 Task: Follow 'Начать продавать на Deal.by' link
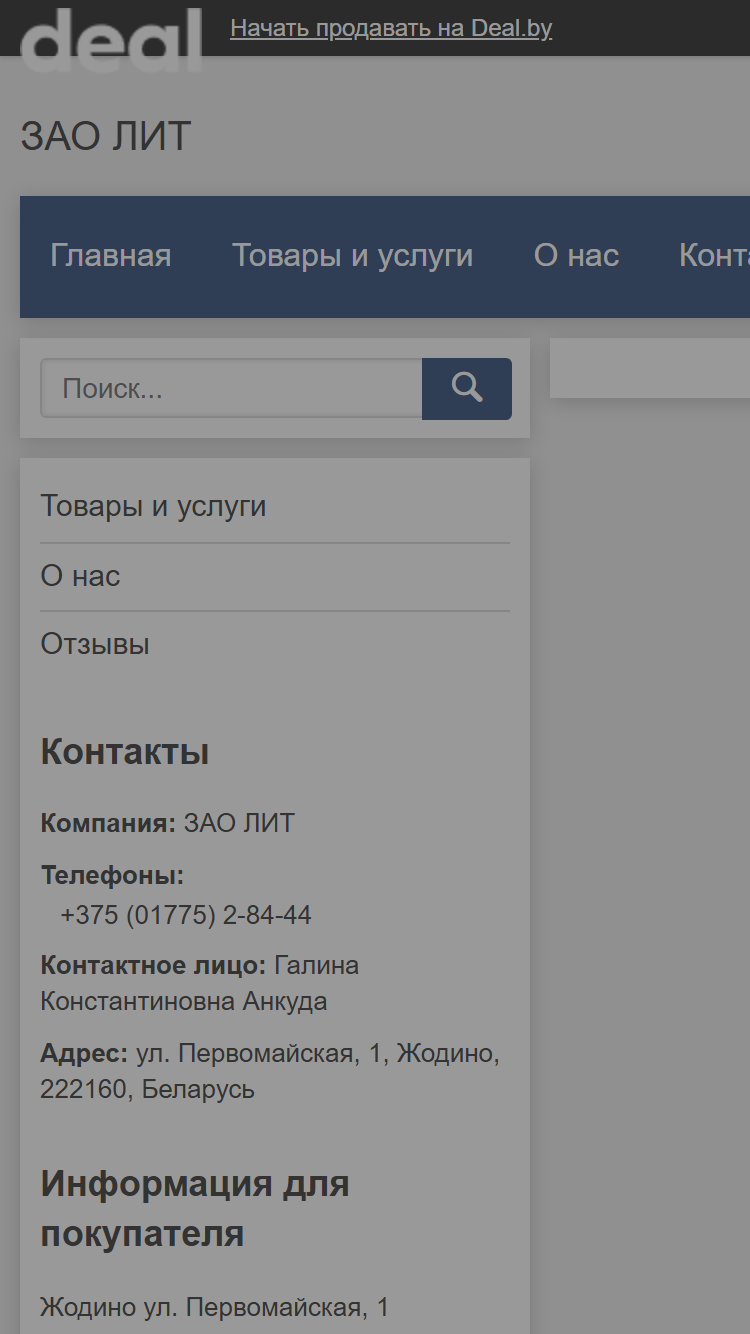[x=391, y=28]
